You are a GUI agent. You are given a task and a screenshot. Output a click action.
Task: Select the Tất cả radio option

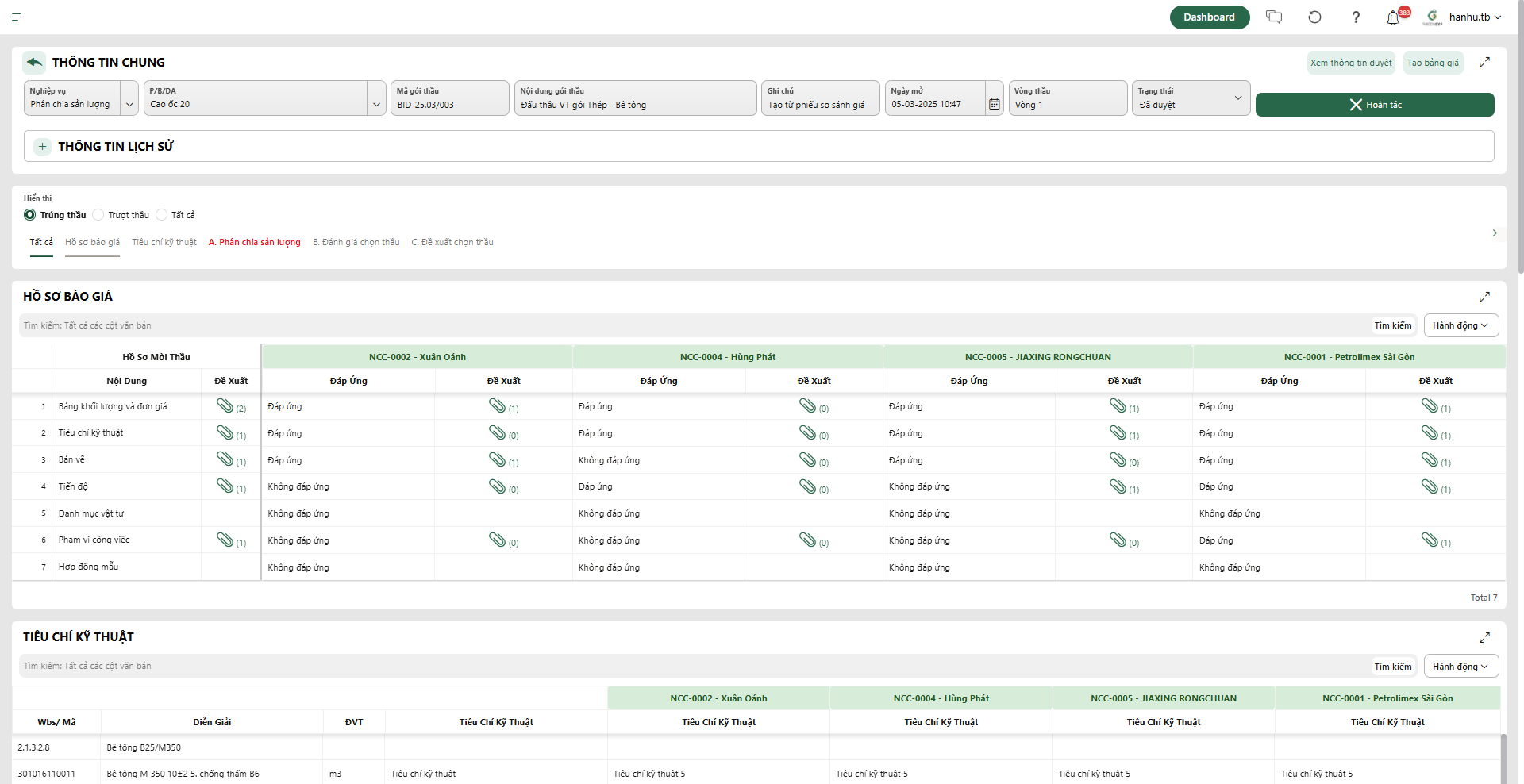click(162, 215)
